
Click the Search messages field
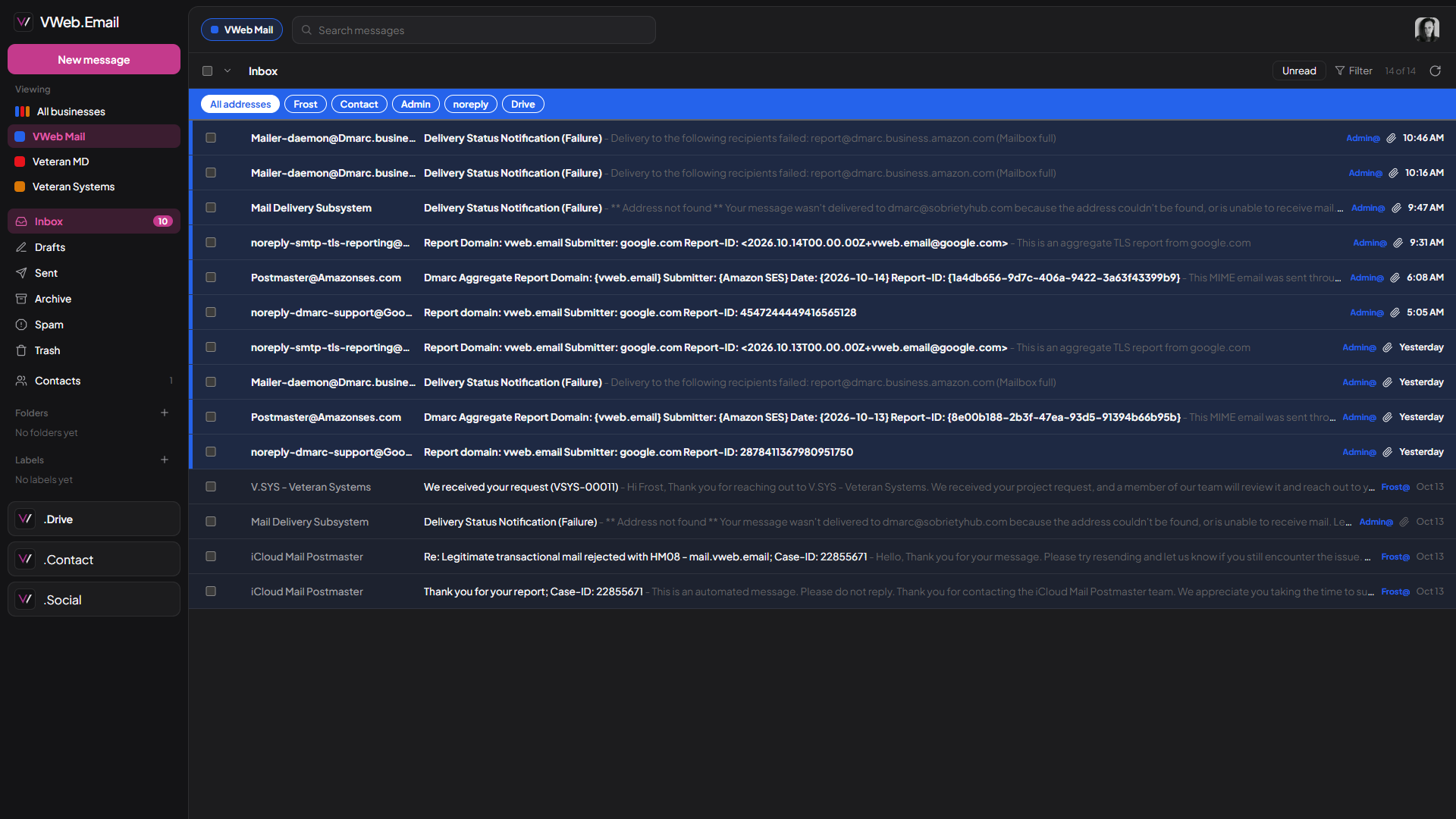click(x=474, y=30)
